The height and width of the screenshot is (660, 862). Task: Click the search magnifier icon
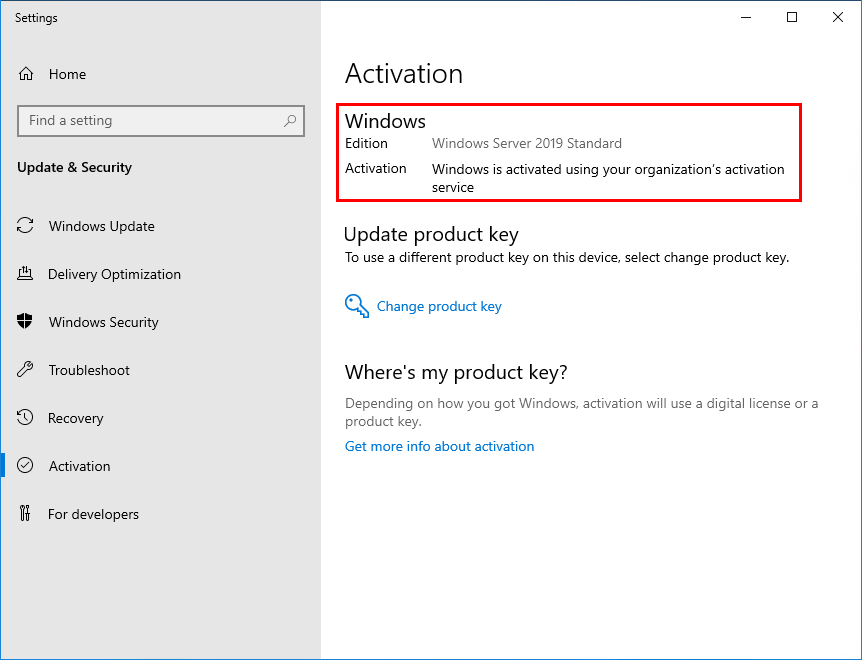click(290, 120)
